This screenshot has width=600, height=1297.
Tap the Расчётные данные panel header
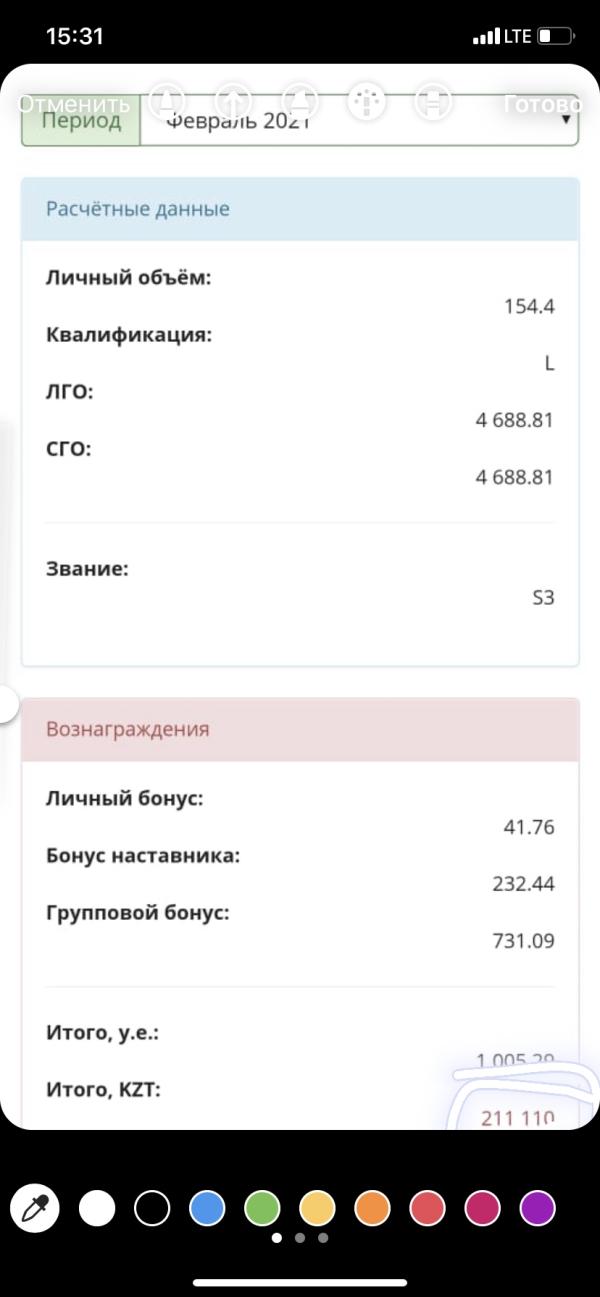(x=300, y=209)
